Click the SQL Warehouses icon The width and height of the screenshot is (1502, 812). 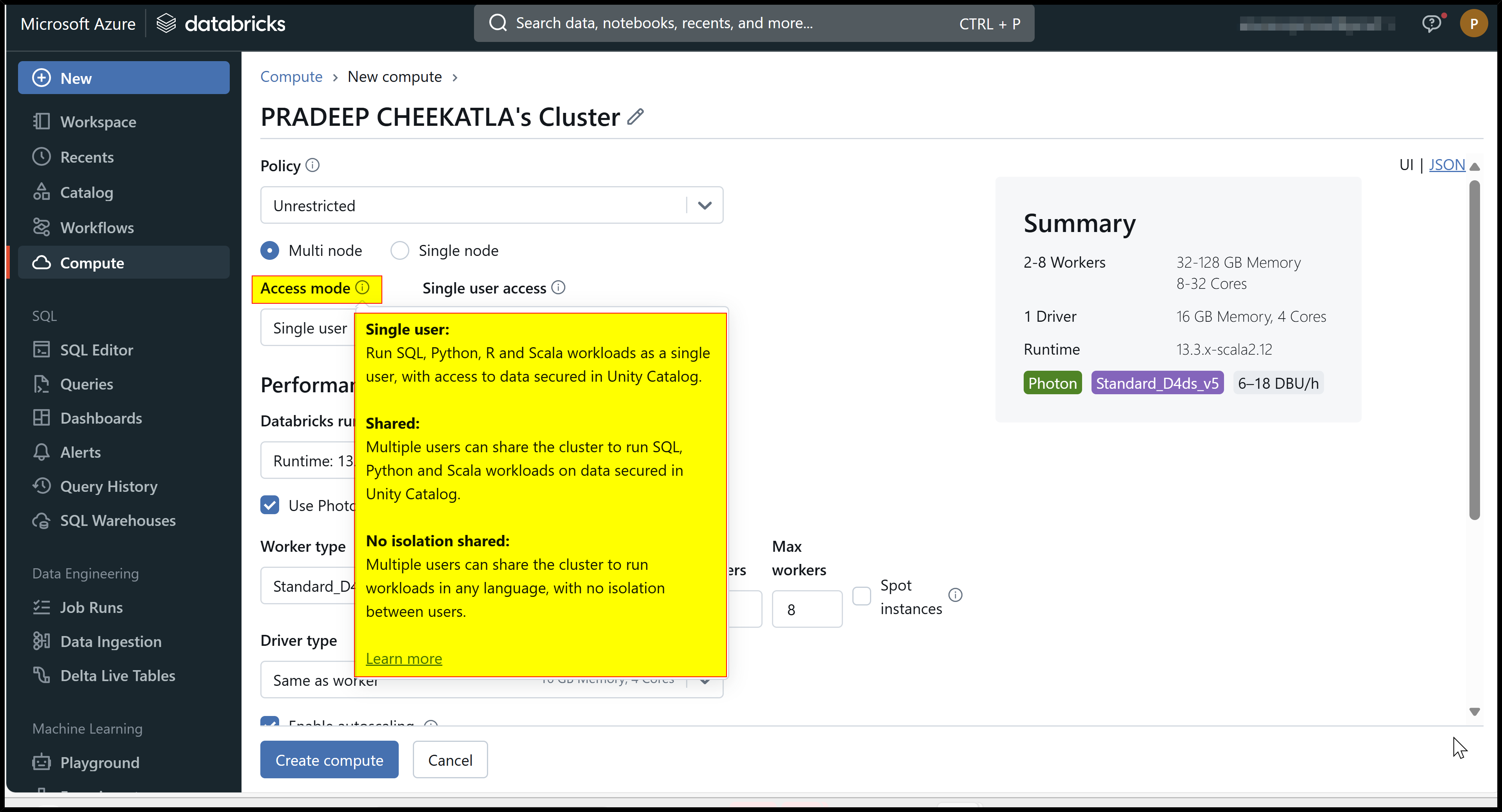42,520
